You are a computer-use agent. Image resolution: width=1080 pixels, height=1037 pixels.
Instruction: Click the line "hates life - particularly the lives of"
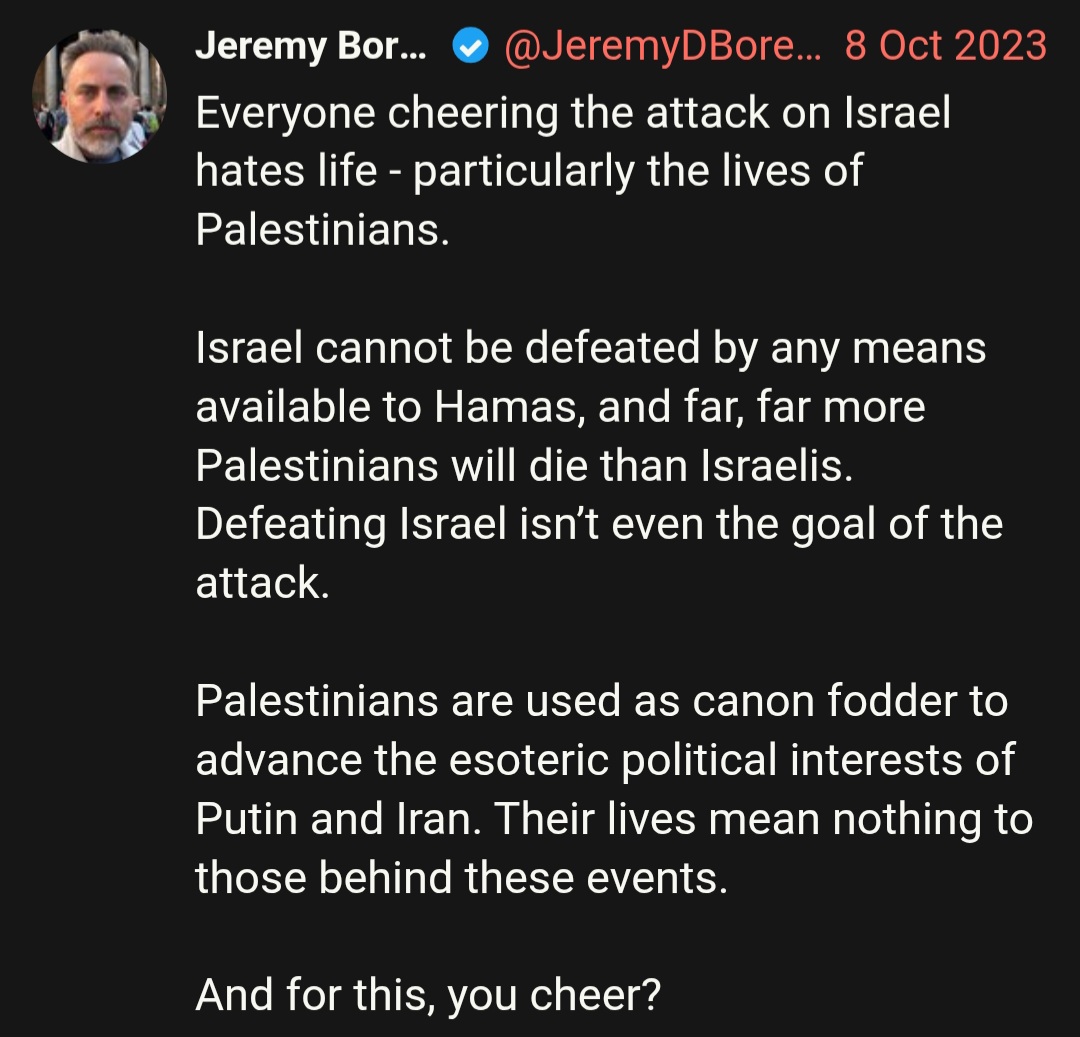point(529,171)
